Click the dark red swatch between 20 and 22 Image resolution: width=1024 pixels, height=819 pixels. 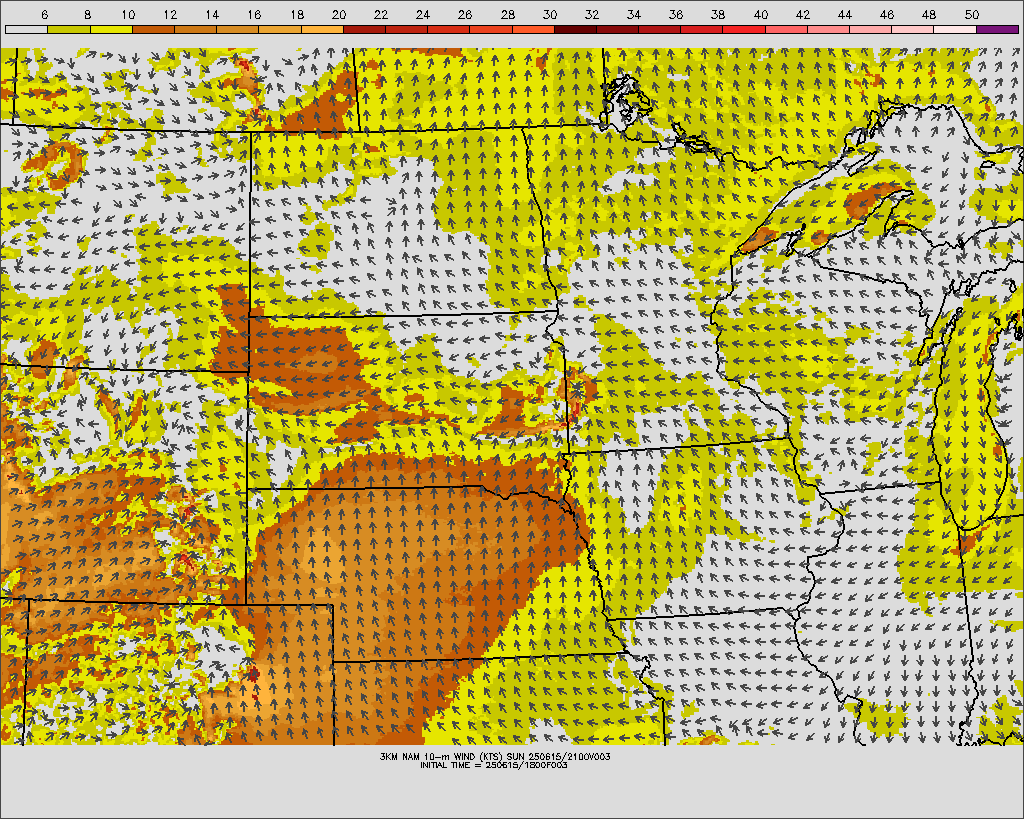point(364,29)
